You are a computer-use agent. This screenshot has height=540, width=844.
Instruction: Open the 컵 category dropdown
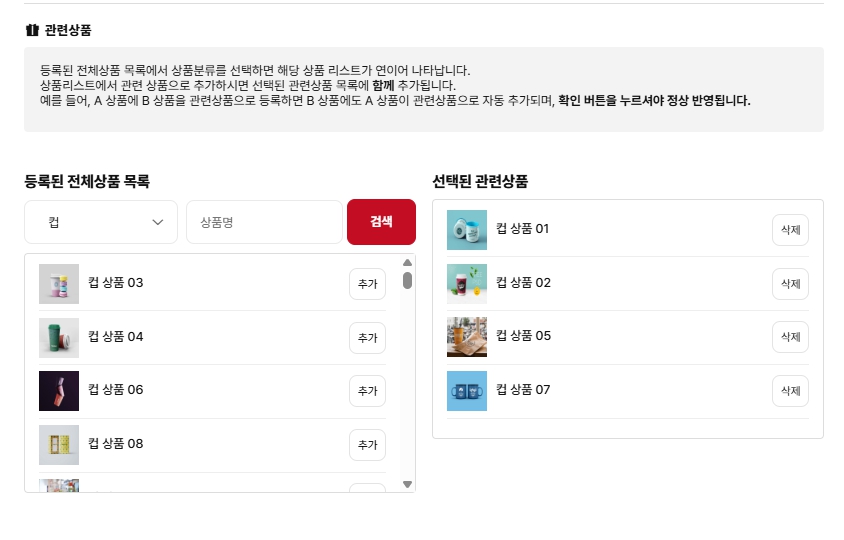pyautogui.click(x=101, y=222)
